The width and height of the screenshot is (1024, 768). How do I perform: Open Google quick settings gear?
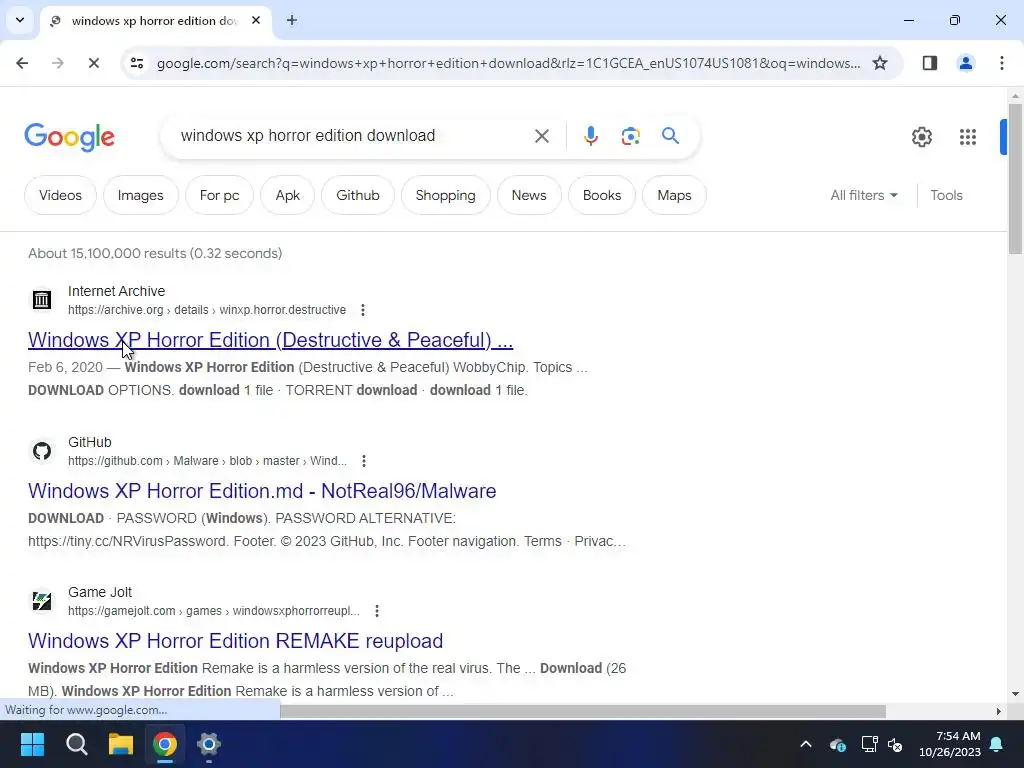pos(921,136)
